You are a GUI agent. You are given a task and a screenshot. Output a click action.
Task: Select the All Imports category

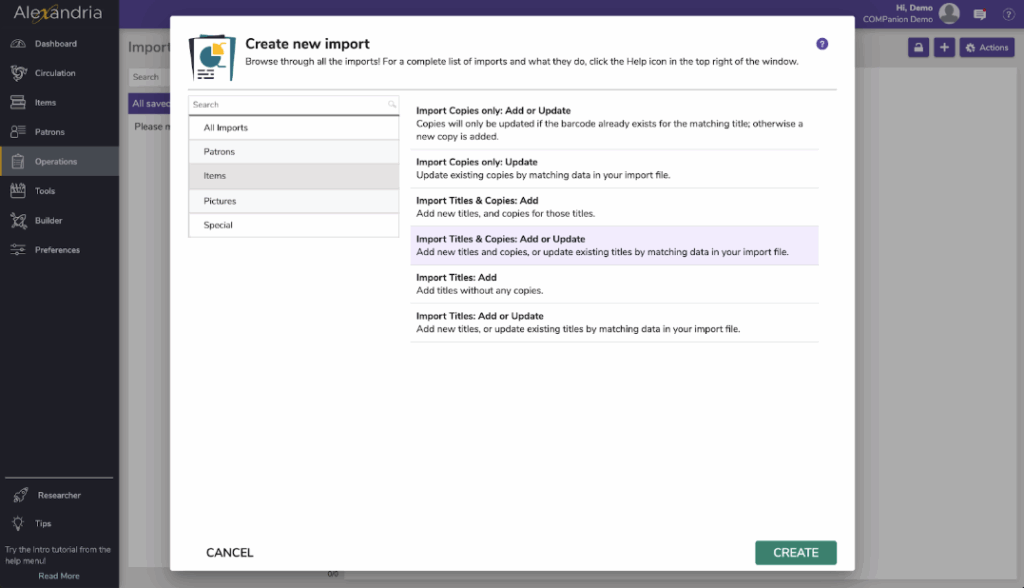click(x=293, y=128)
